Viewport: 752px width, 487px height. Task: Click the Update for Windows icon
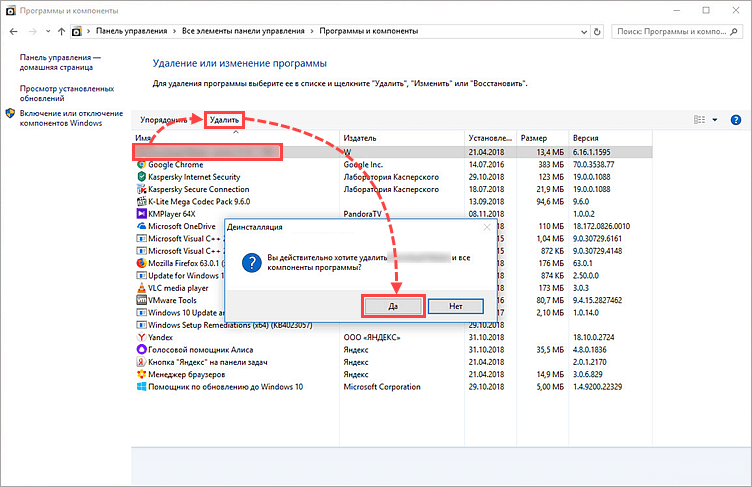tap(141, 275)
